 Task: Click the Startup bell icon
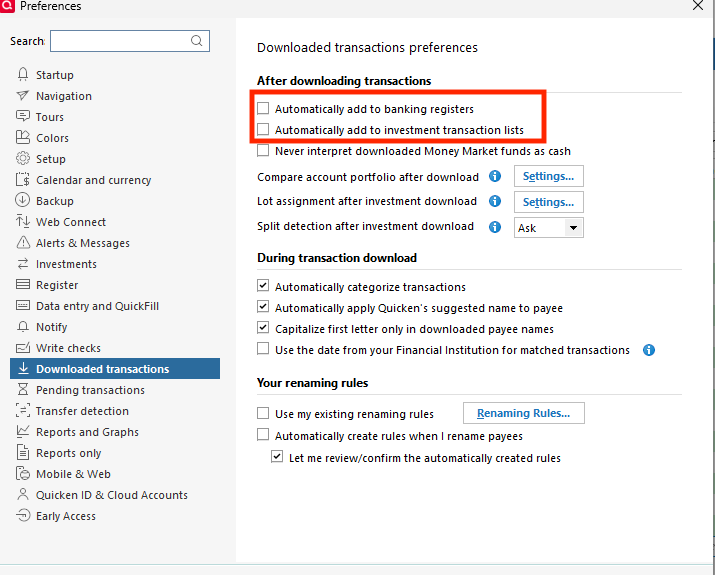pos(23,74)
